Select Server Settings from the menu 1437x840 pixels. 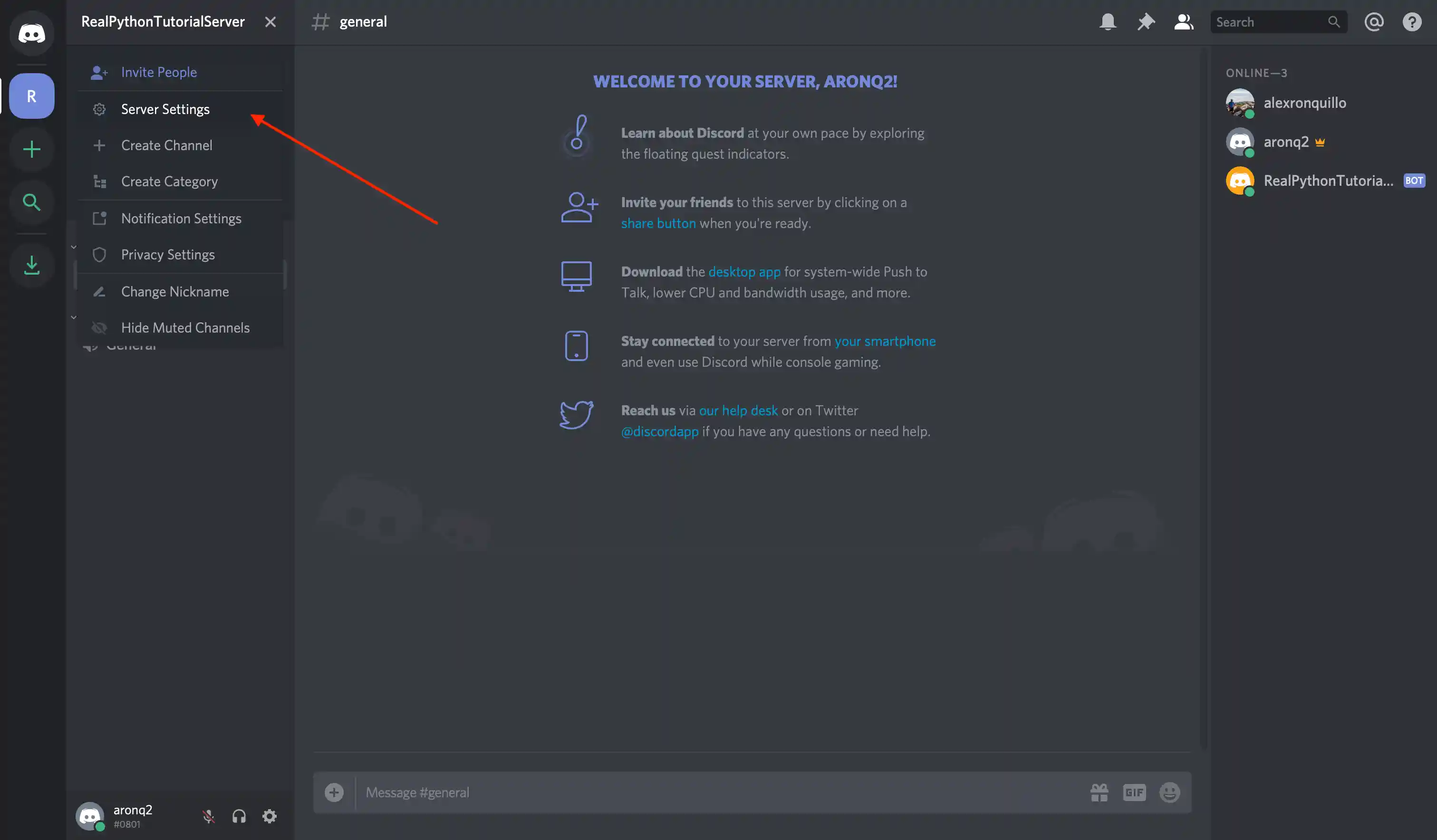coord(165,109)
